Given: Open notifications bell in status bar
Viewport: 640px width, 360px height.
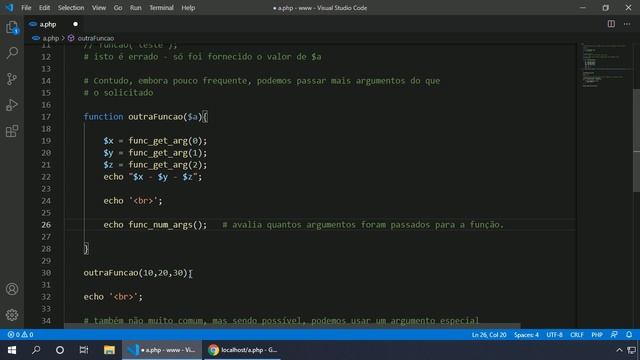Looking at the screenshot, I should pos(629,335).
